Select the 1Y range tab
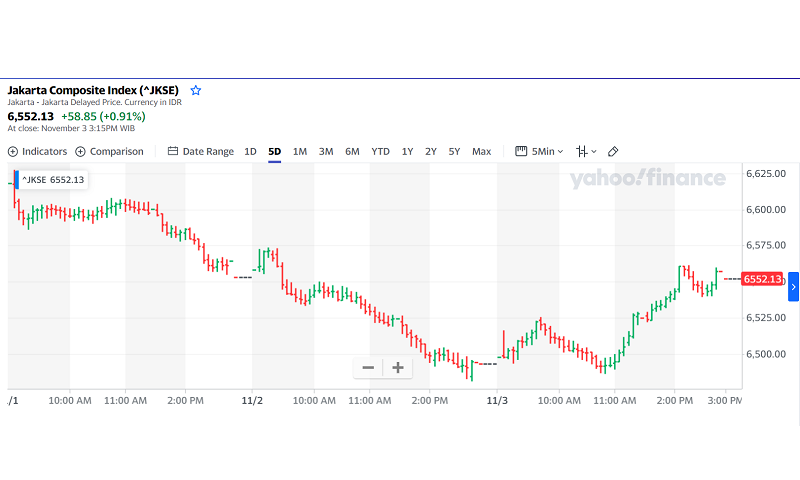Viewport: 800px width, 480px height. pyautogui.click(x=407, y=151)
